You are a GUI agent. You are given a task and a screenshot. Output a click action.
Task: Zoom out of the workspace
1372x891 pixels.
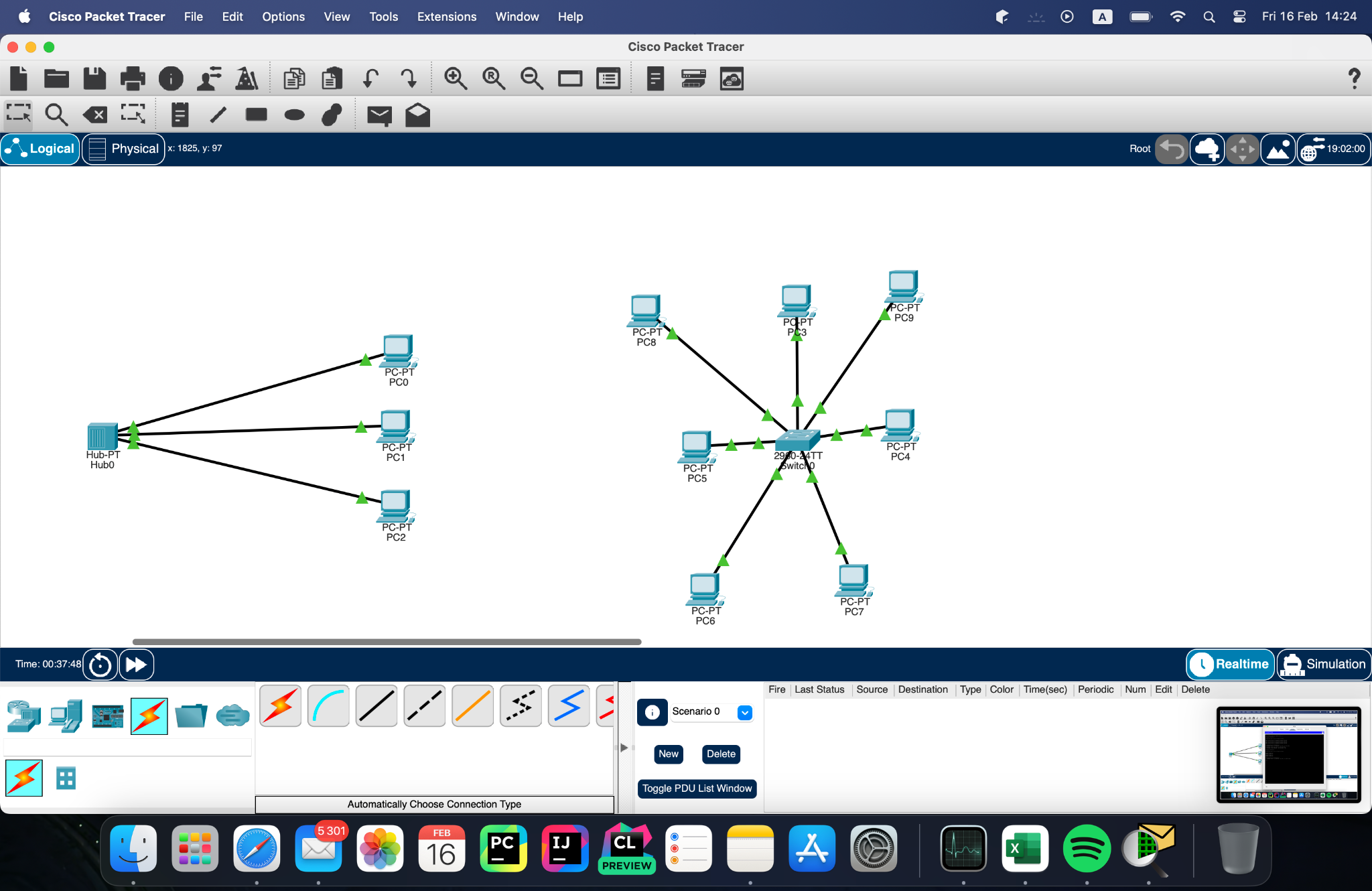[532, 78]
